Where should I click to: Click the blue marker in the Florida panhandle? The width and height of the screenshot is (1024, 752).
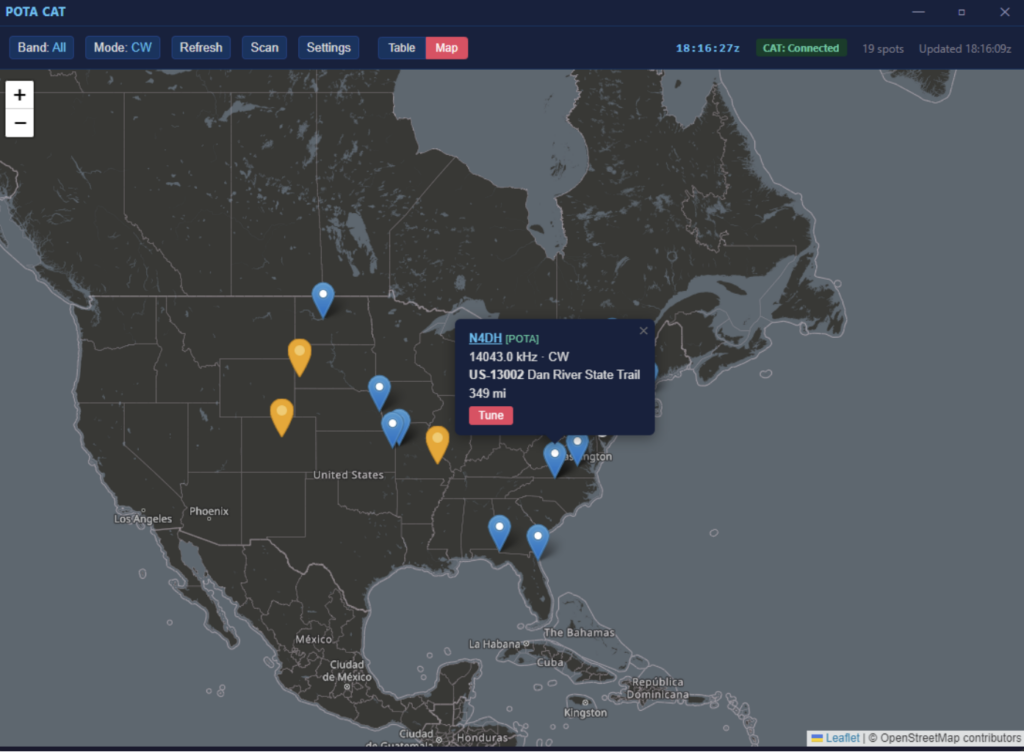[x=499, y=530]
